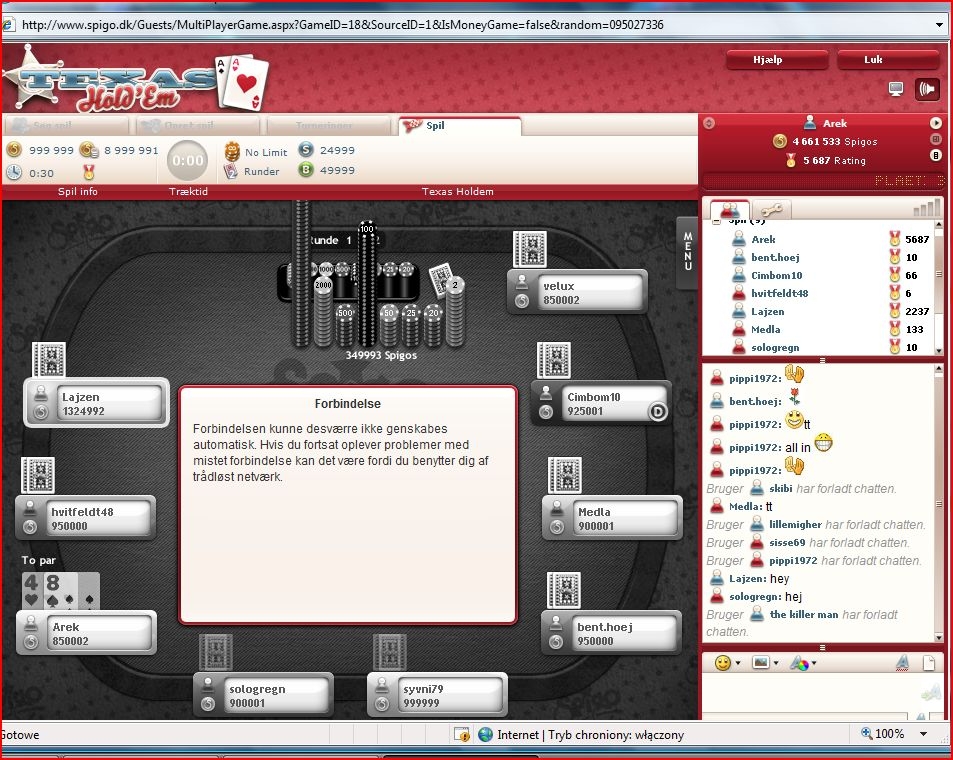
Task: Click the Hjælp button
Action: (x=768, y=60)
